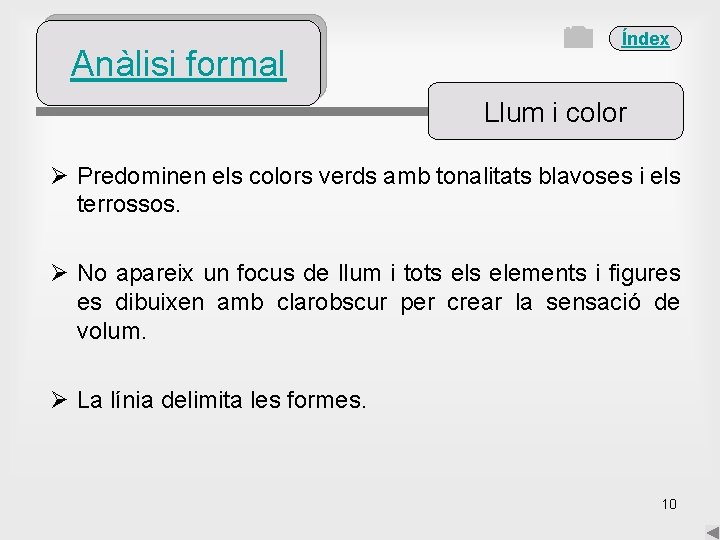Click the word 'clarobscur' in second bullet
Viewport: 720px width, 540px height.
(332, 302)
